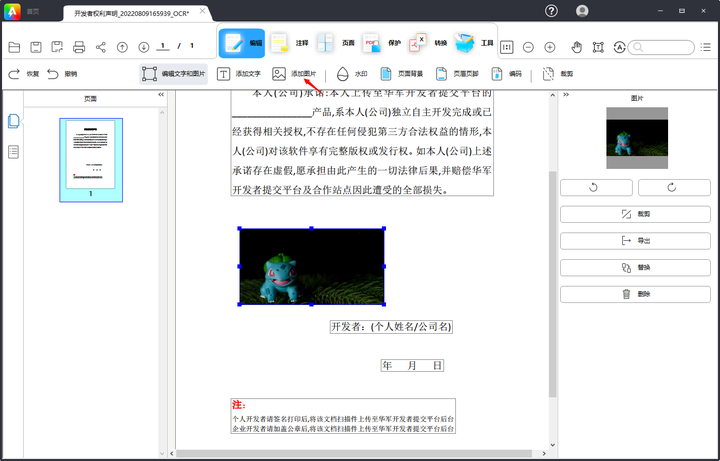720x461 pixels.
Task: Switch to the 工具 (Tools) ribbon tab
Action: [x=474, y=43]
